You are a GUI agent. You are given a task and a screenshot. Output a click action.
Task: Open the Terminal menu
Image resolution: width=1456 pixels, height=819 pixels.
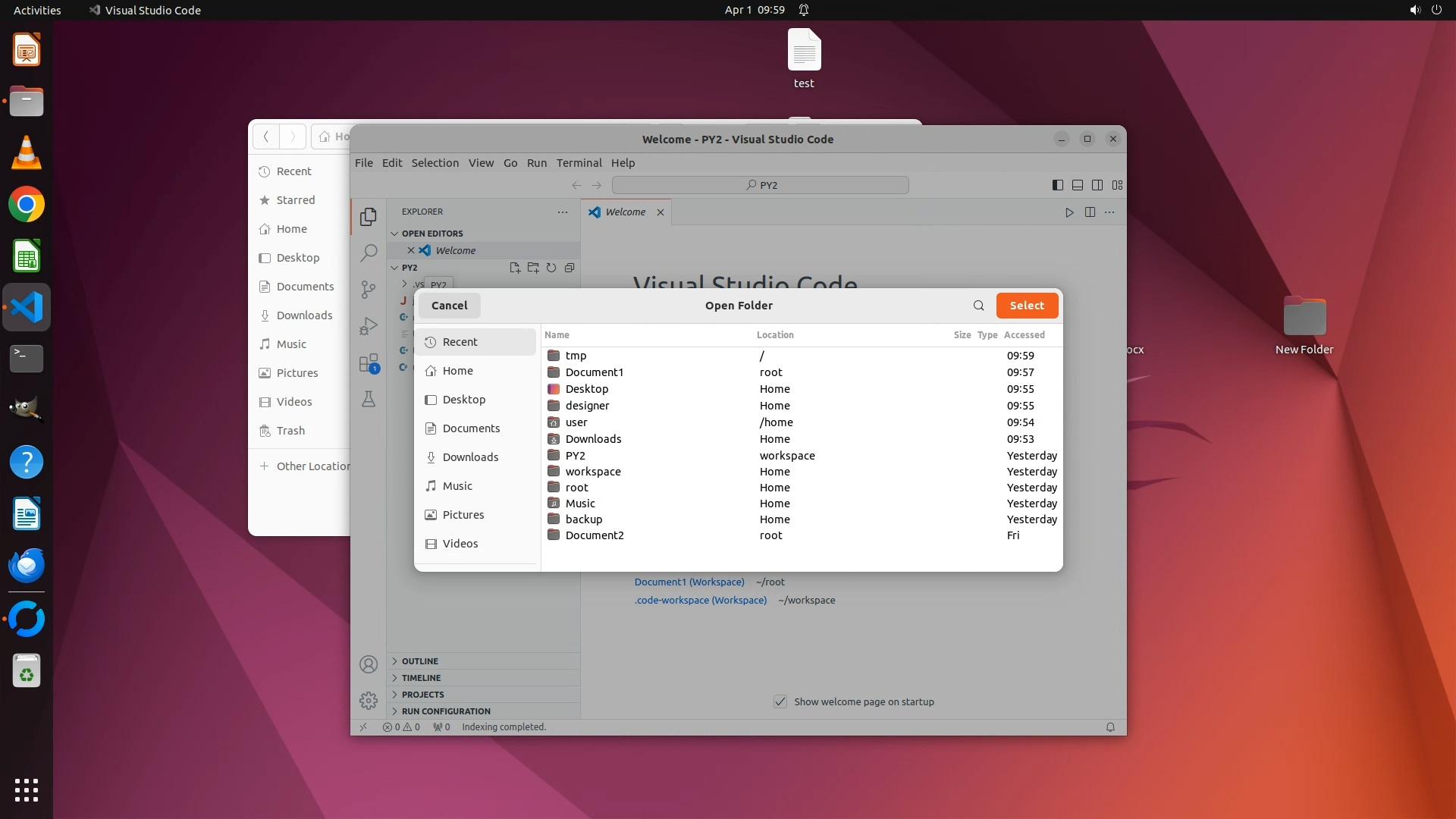click(x=579, y=163)
